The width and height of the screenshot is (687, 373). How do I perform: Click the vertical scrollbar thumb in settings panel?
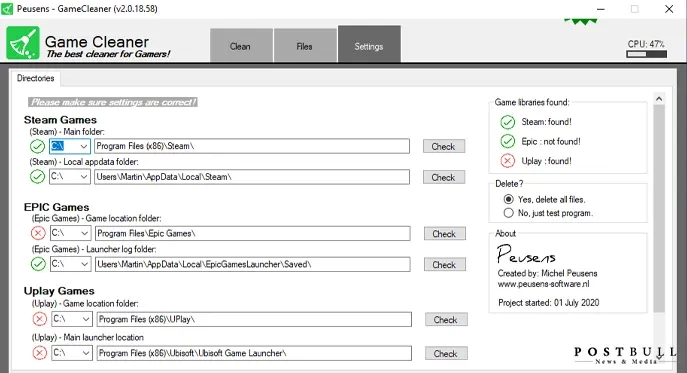[659, 208]
